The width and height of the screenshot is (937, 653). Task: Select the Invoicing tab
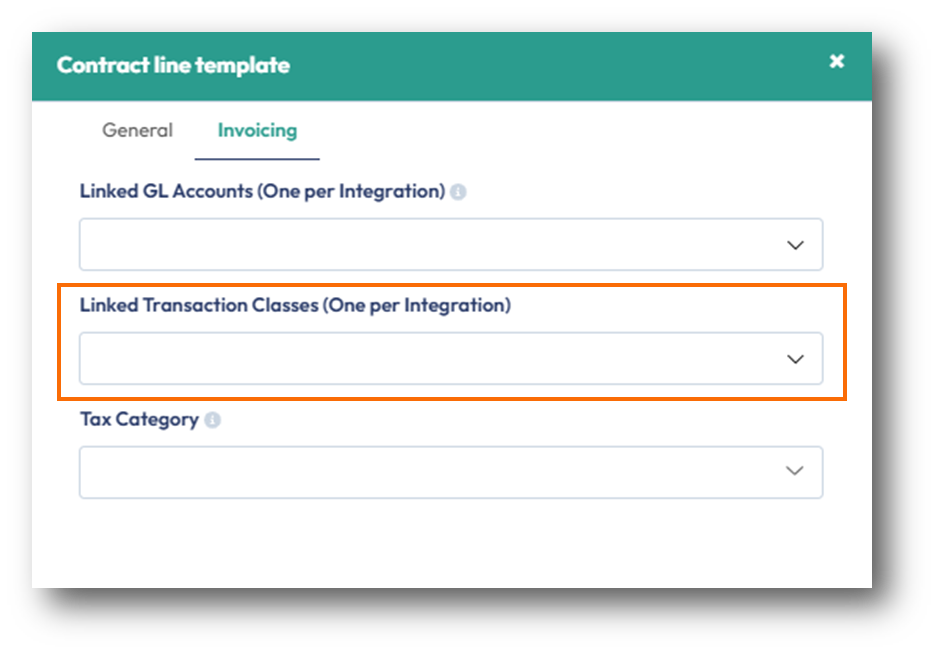point(257,130)
